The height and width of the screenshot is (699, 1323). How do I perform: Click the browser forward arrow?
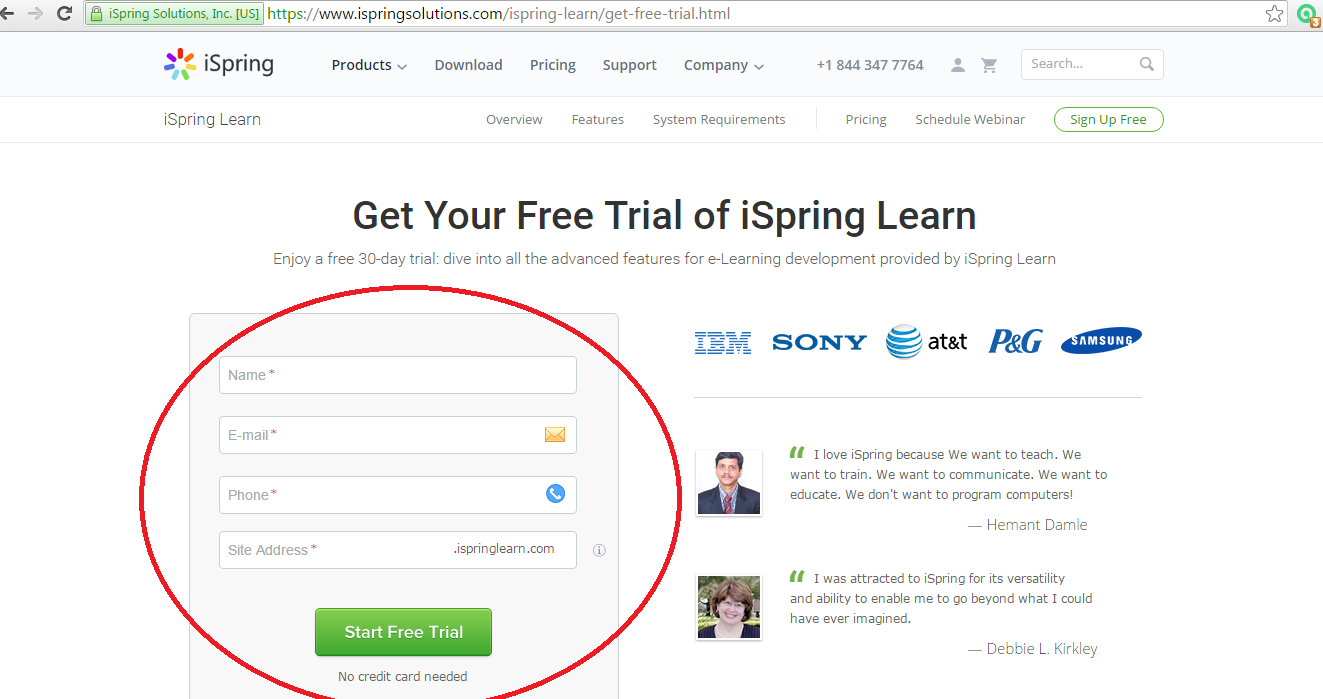(x=36, y=13)
